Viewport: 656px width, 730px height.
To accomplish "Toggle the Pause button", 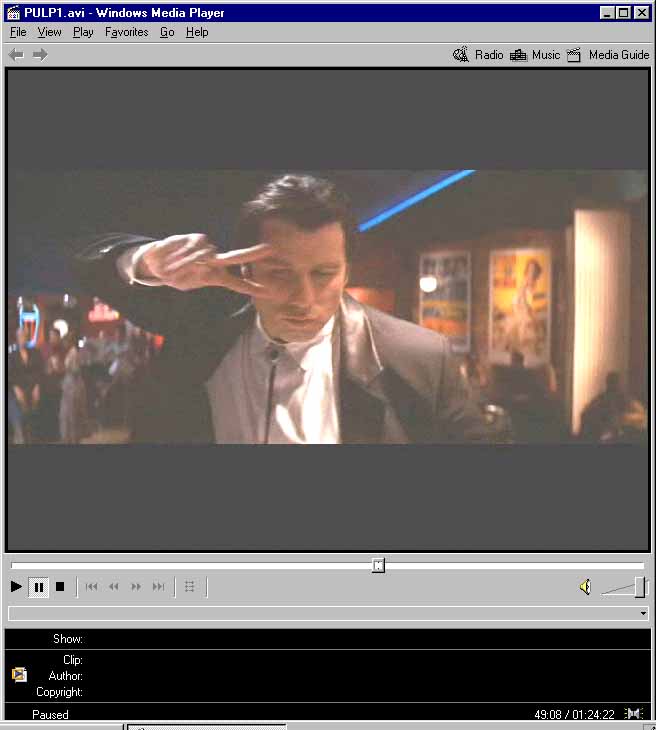I will coord(39,587).
